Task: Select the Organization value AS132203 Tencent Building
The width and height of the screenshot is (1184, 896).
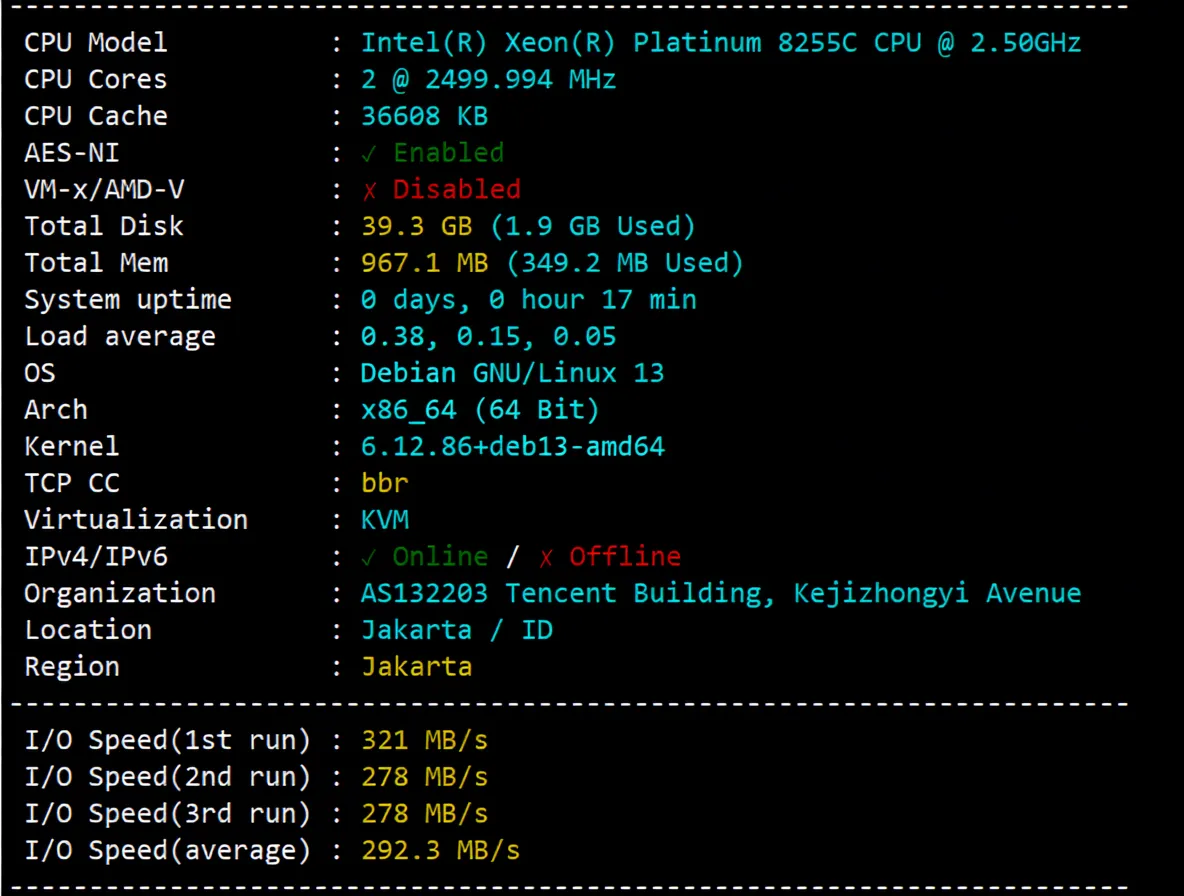Action: tap(720, 593)
